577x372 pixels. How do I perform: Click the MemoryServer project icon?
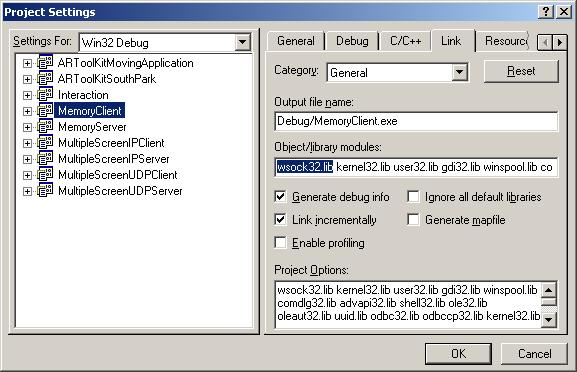(x=45, y=127)
